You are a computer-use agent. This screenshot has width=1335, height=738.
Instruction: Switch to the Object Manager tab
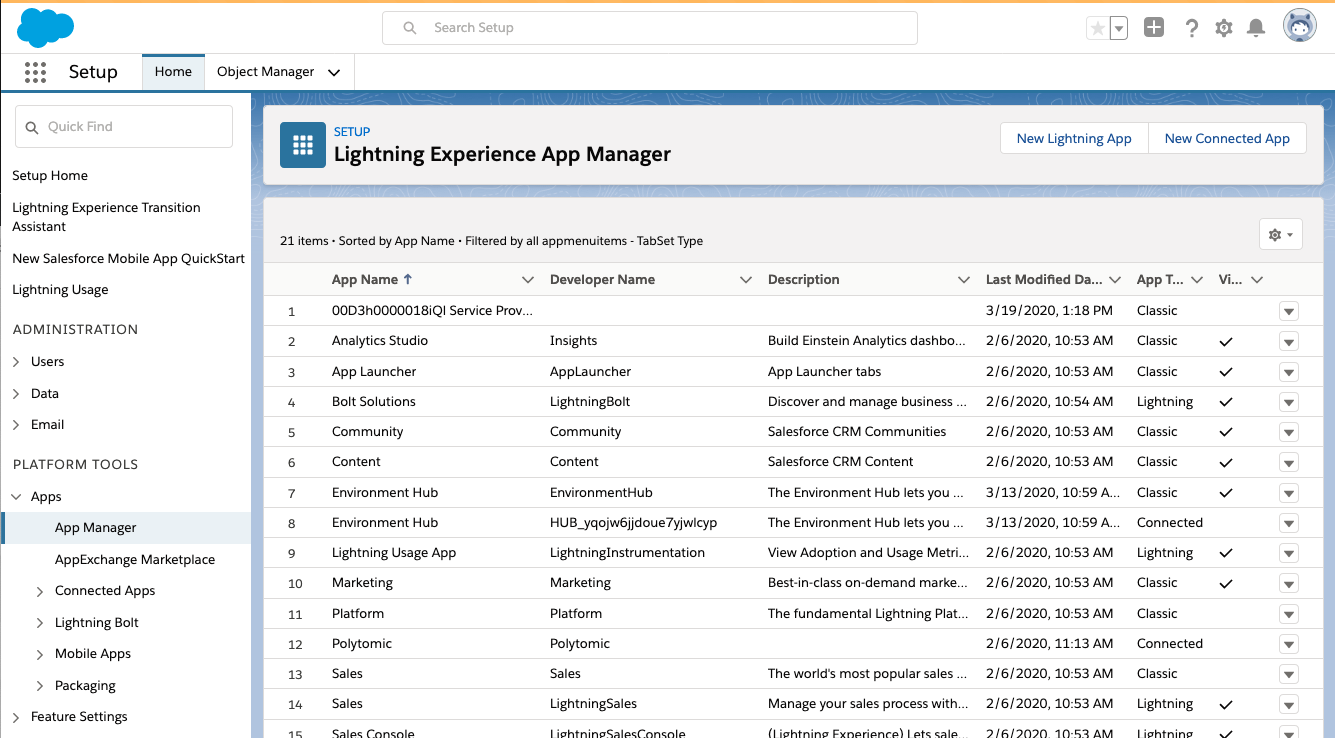click(265, 72)
